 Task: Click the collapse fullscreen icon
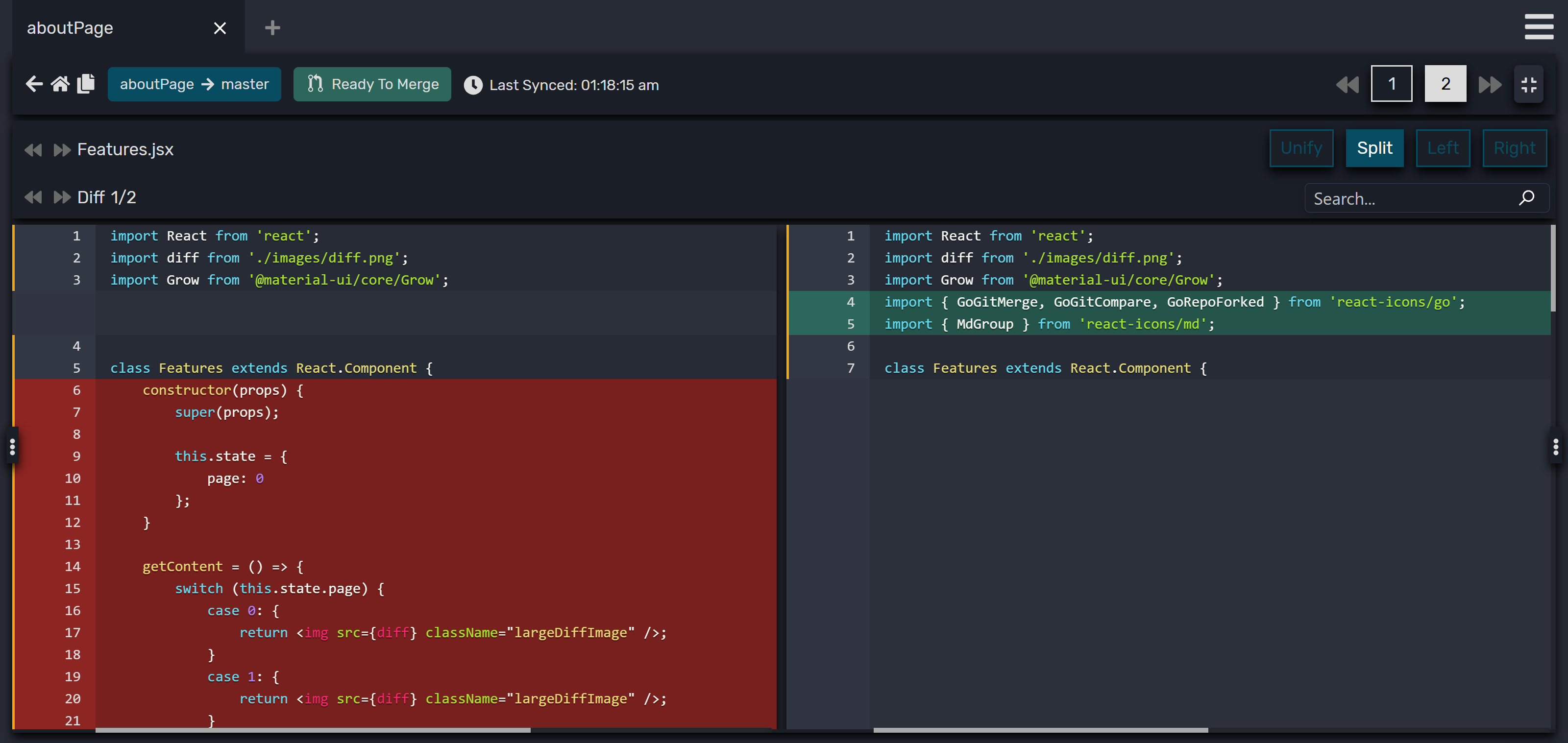tap(1528, 85)
